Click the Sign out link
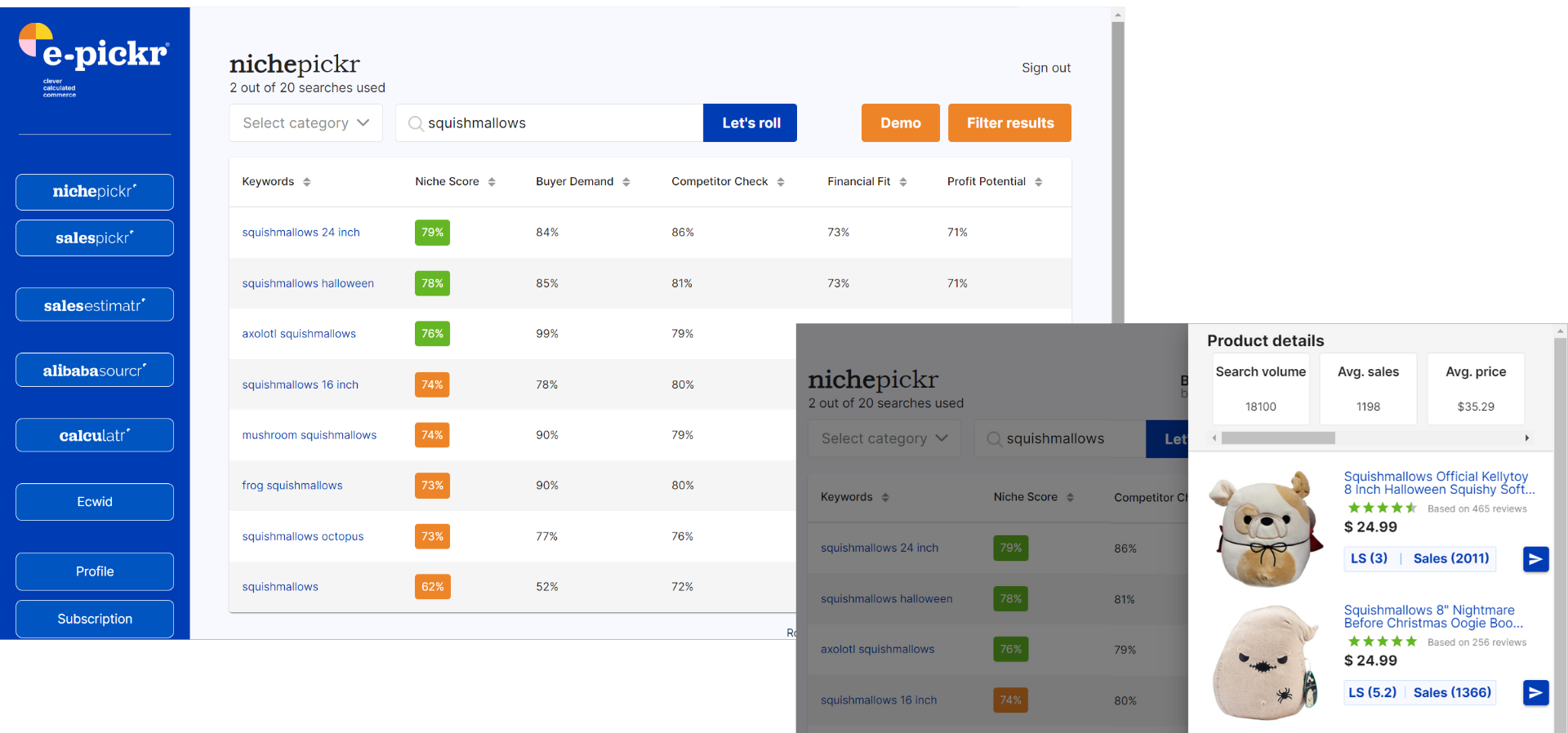Image resolution: width=1568 pixels, height=733 pixels. point(1046,68)
